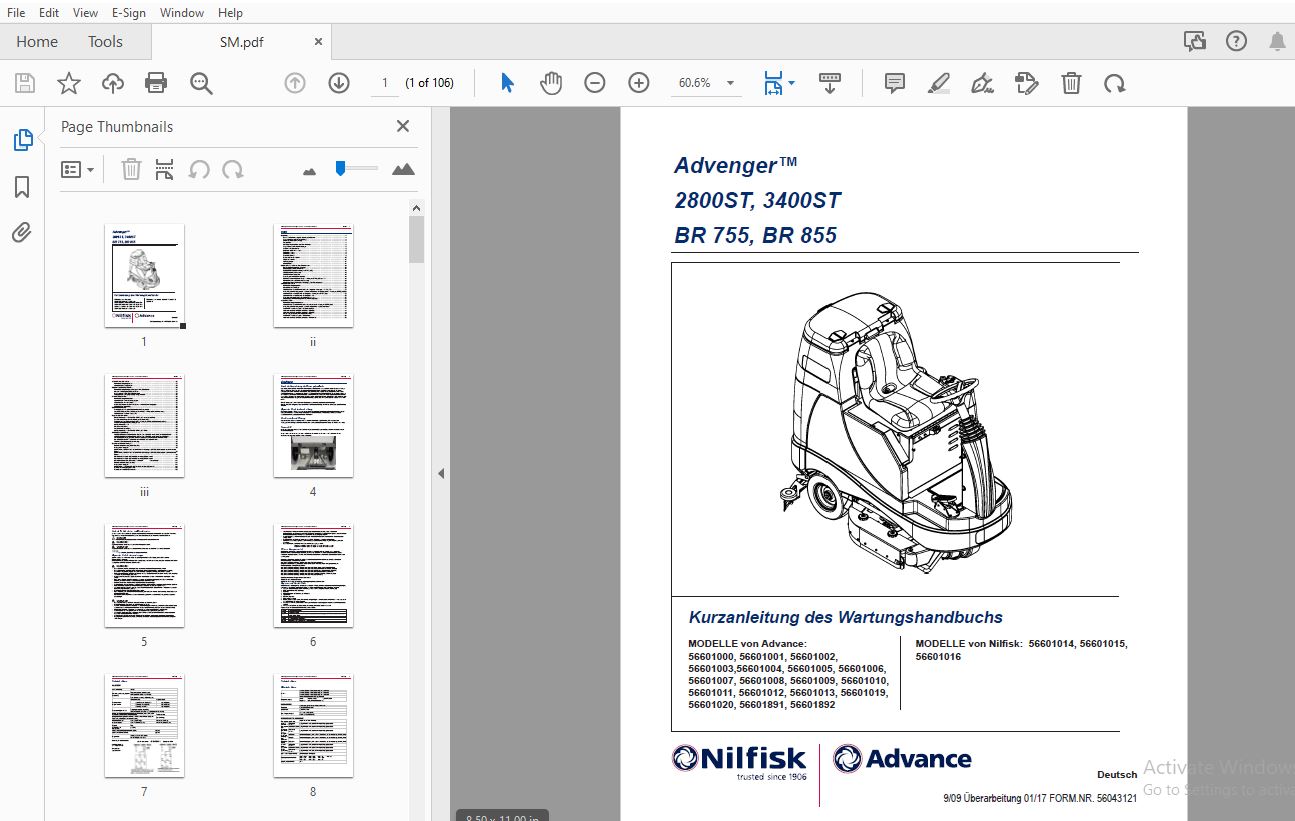The image size is (1295, 821).
Task: Click the 'Advenger' title text
Action: (x=736, y=165)
